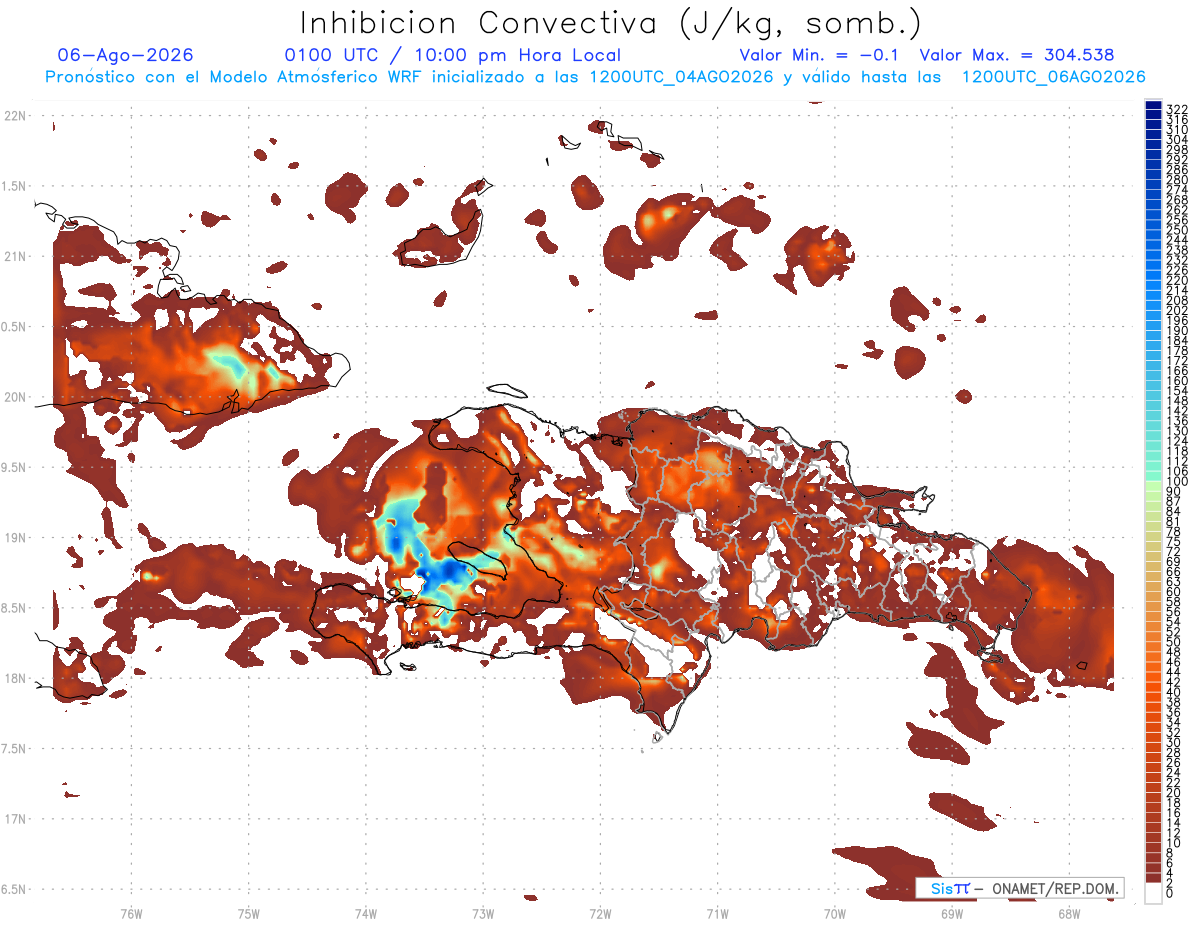
Task: Click the time '0100 UTC / 10:00 pm Hora Local'
Action: click(x=452, y=55)
